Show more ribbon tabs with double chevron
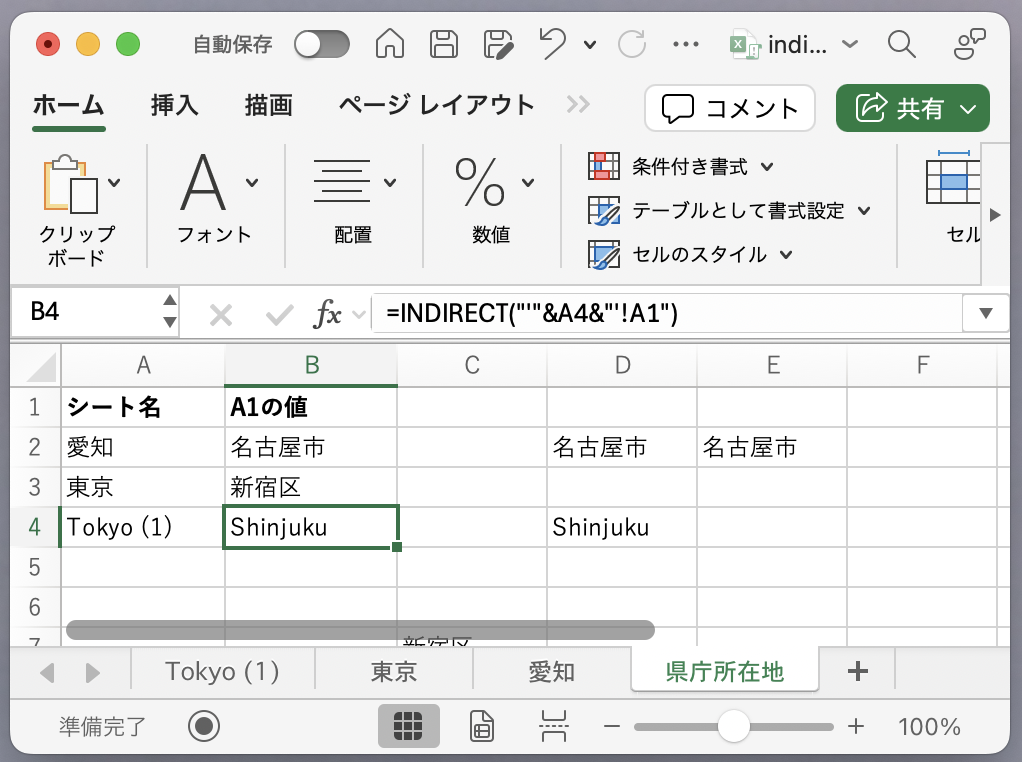The width and height of the screenshot is (1022, 762). 577,104
